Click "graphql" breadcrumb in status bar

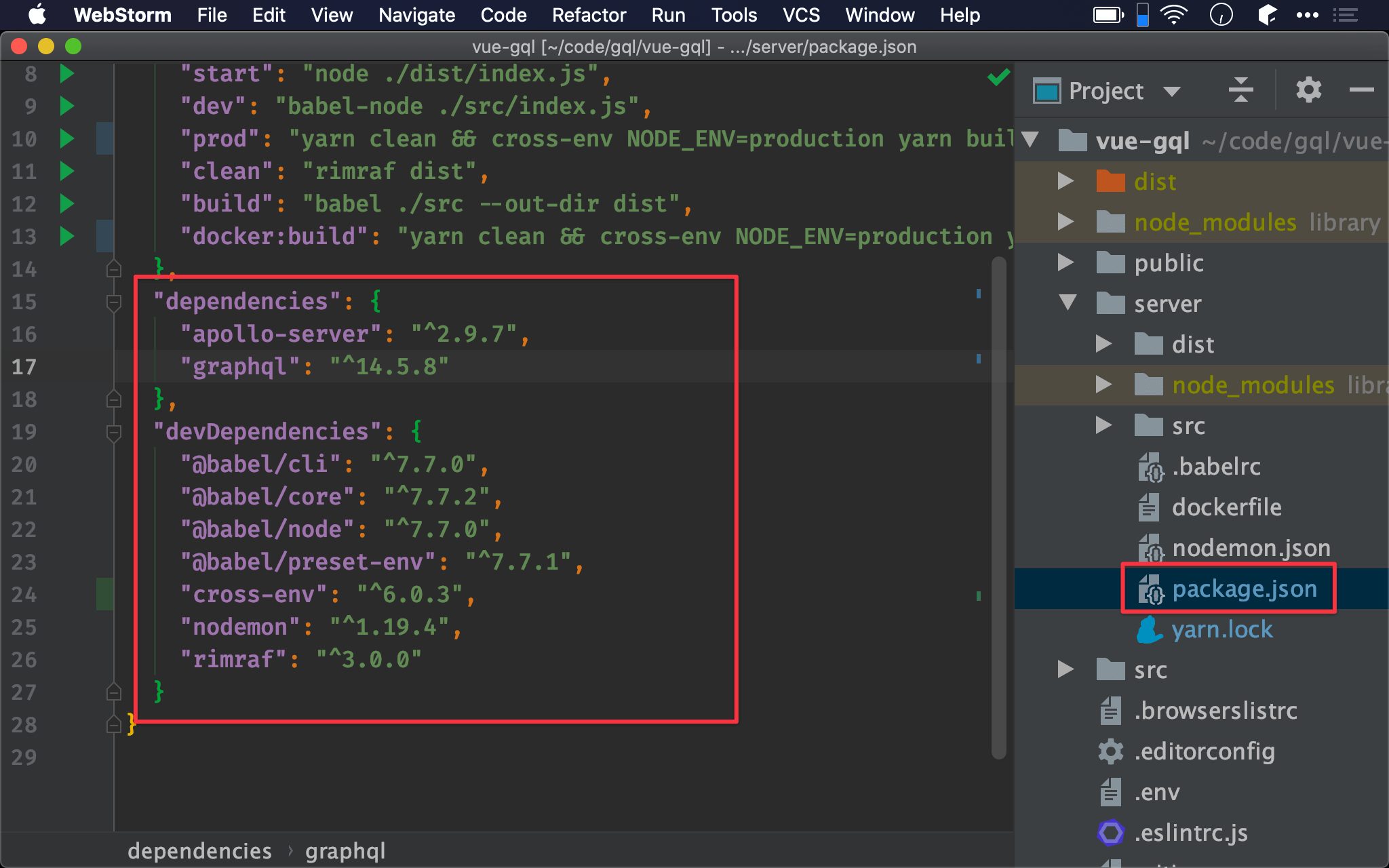345,850
